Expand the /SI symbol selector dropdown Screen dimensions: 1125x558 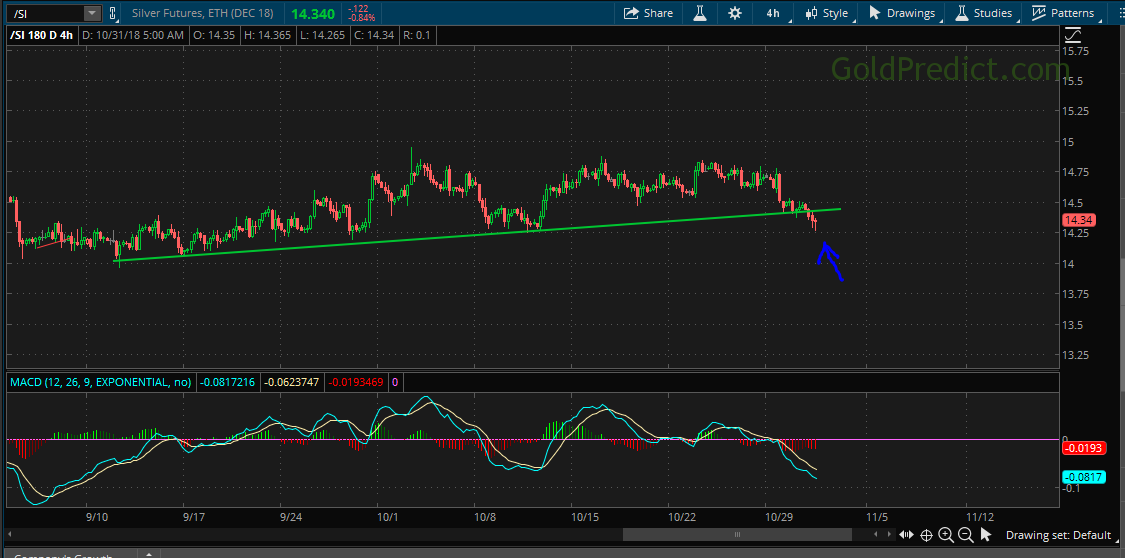[x=92, y=13]
